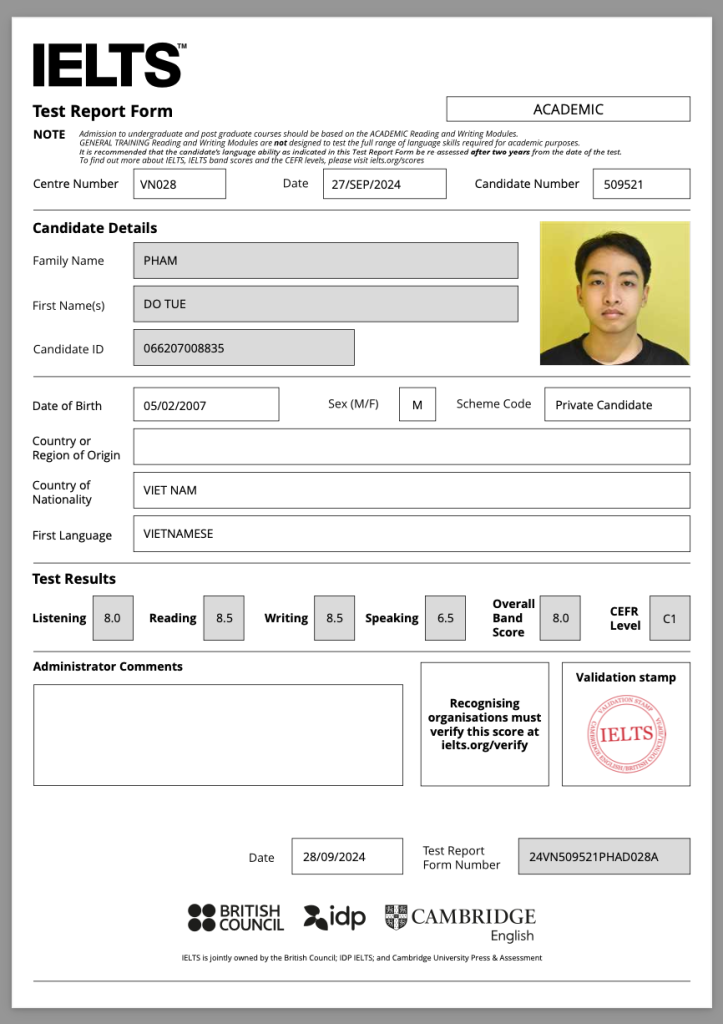Click Scheme Code field Private Candidate
The height and width of the screenshot is (1024, 723).
coord(617,404)
